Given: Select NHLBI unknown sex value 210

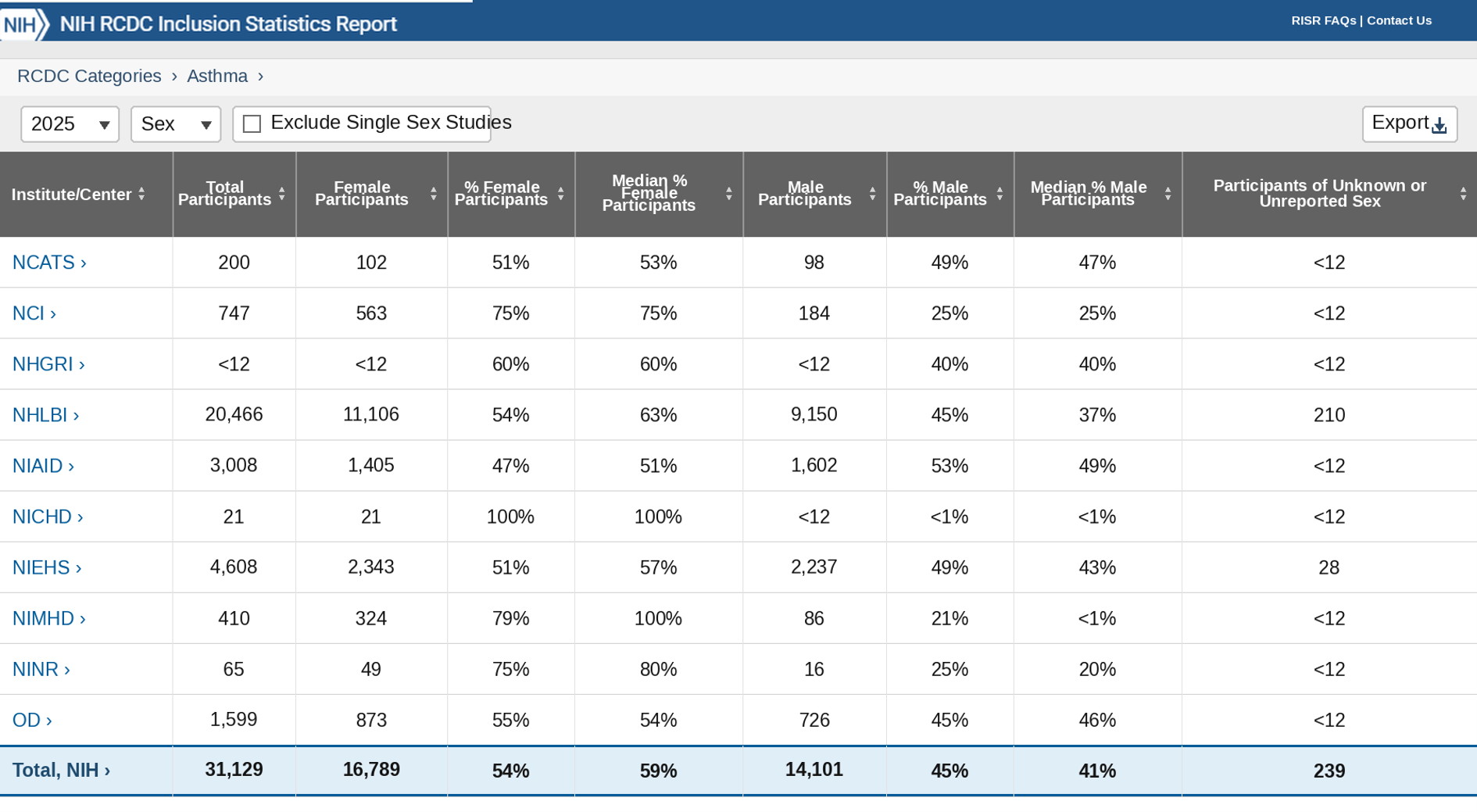Looking at the screenshot, I should pyautogui.click(x=1329, y=415).
